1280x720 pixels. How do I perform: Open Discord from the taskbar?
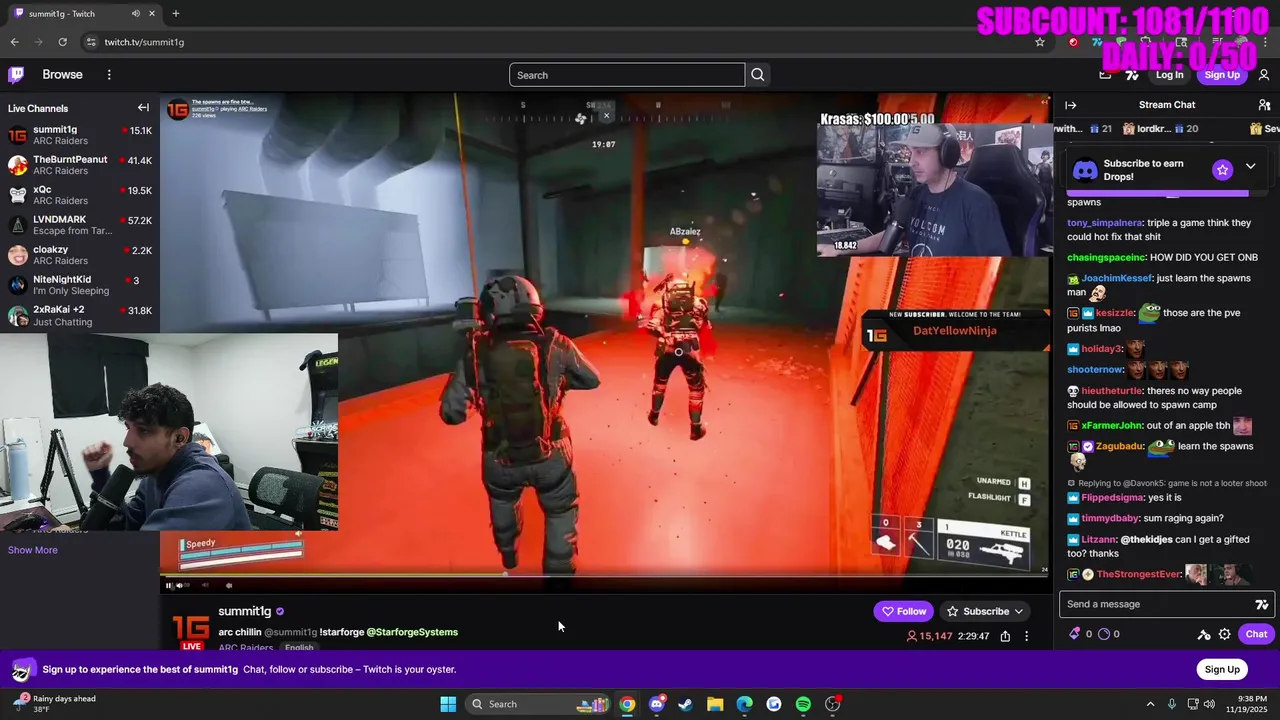(656, 704)
